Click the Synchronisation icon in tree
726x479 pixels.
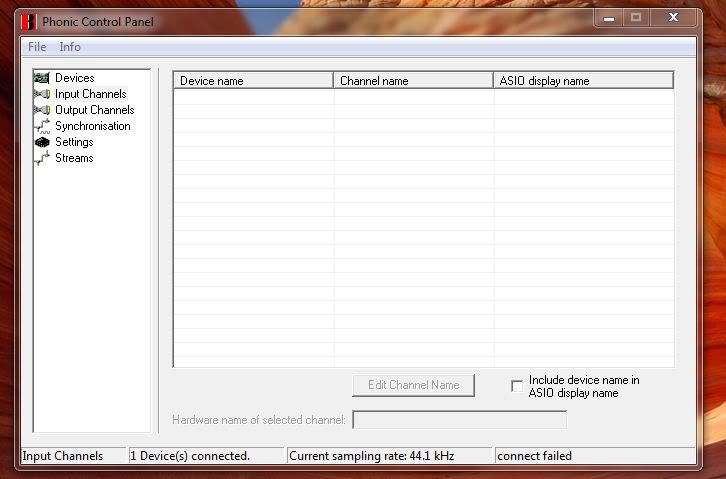pyautogui.click(x=42, y=126)
